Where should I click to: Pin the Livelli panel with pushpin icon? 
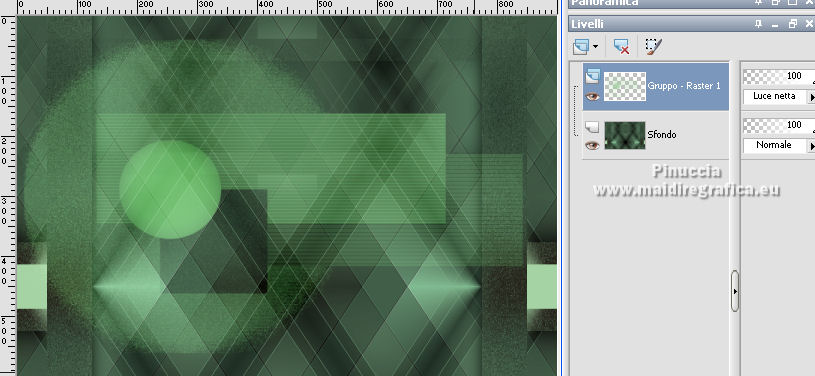coord(758,24)
